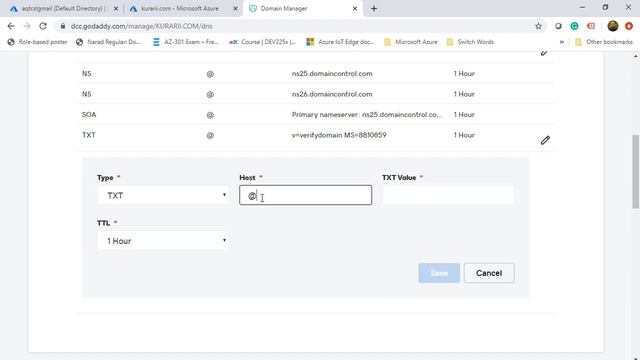Close the Domain Manager tab
Viewport: 640px width, 360px height.
(x=355, y=9)
